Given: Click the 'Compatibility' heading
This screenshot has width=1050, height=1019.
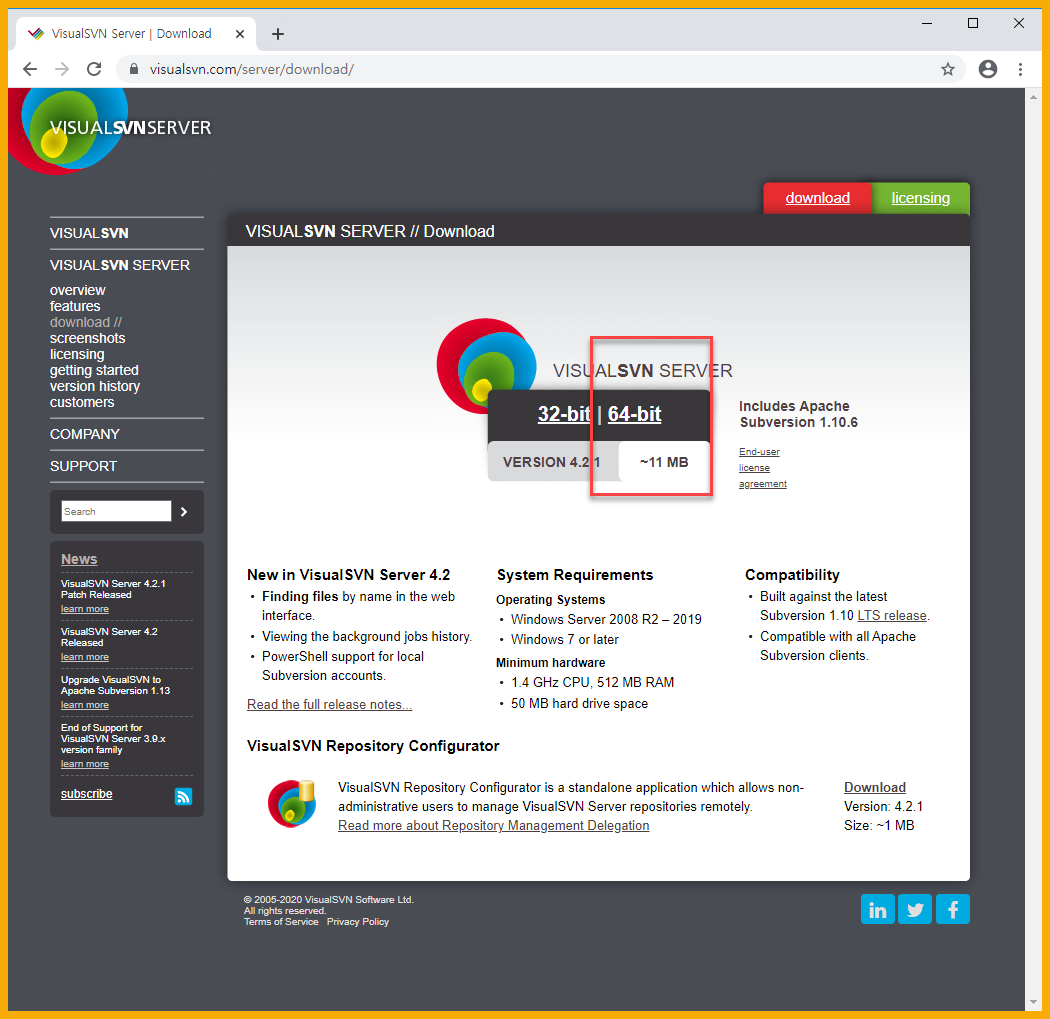Looking at the screenshot, I should click(x=792, y=574).
